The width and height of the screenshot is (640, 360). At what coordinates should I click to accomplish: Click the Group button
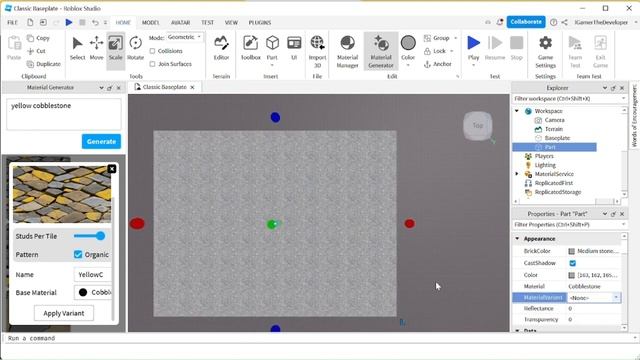[x=437, y=38]
